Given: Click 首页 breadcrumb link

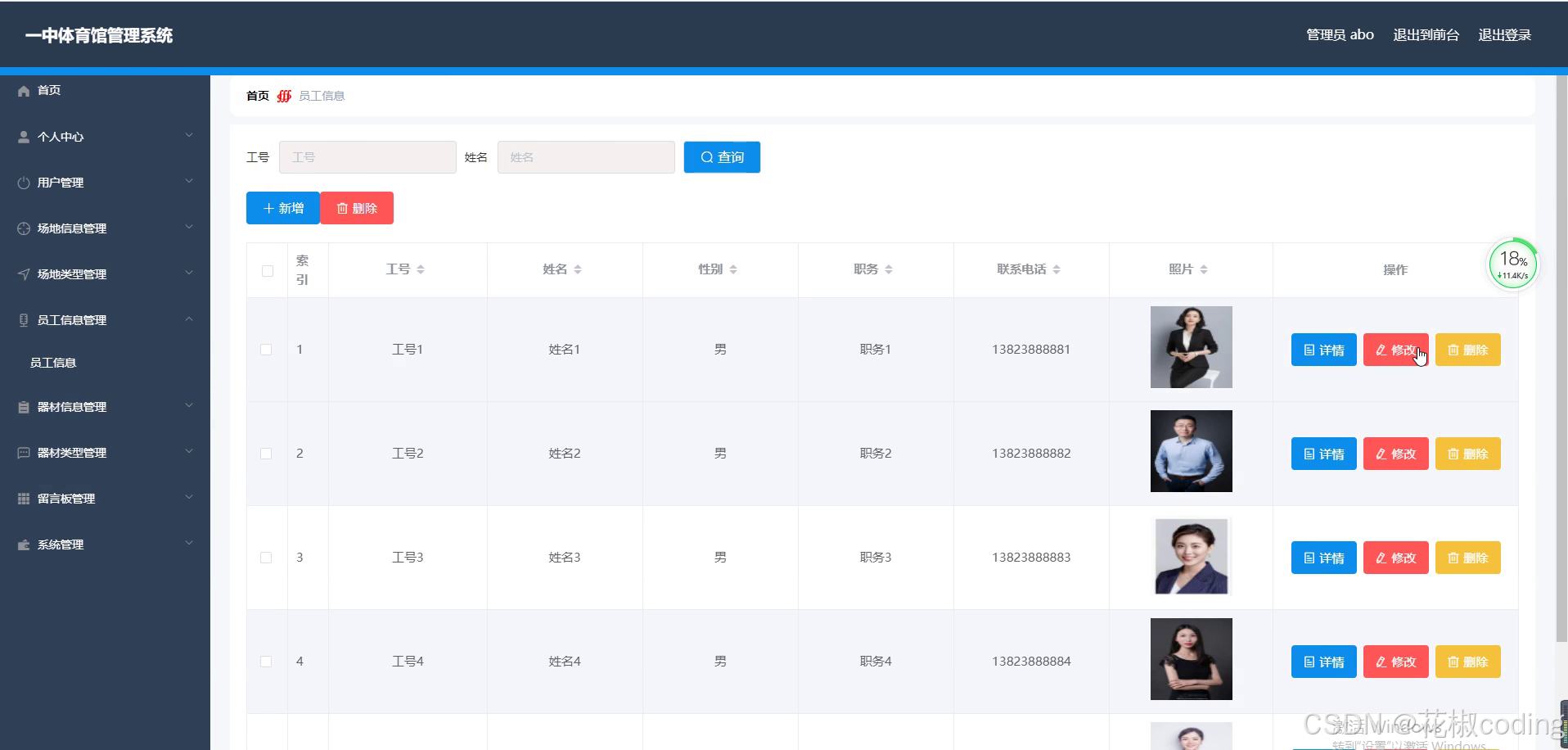Looking at the screenshot, I should 258,96.
